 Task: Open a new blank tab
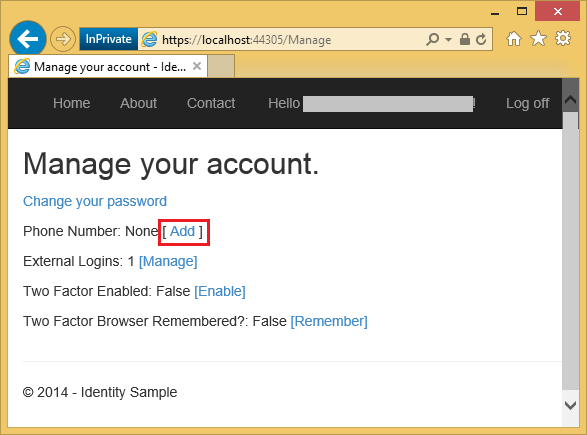[221, 66]
